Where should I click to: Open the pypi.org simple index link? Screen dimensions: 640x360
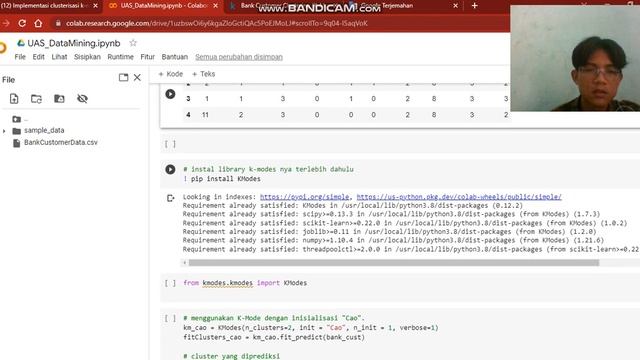304,197
